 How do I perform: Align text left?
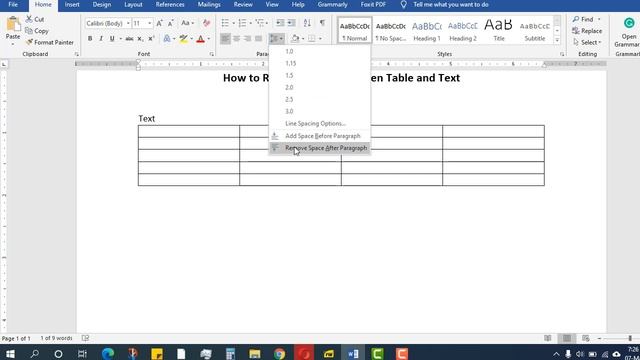click(x=225, y=39)
